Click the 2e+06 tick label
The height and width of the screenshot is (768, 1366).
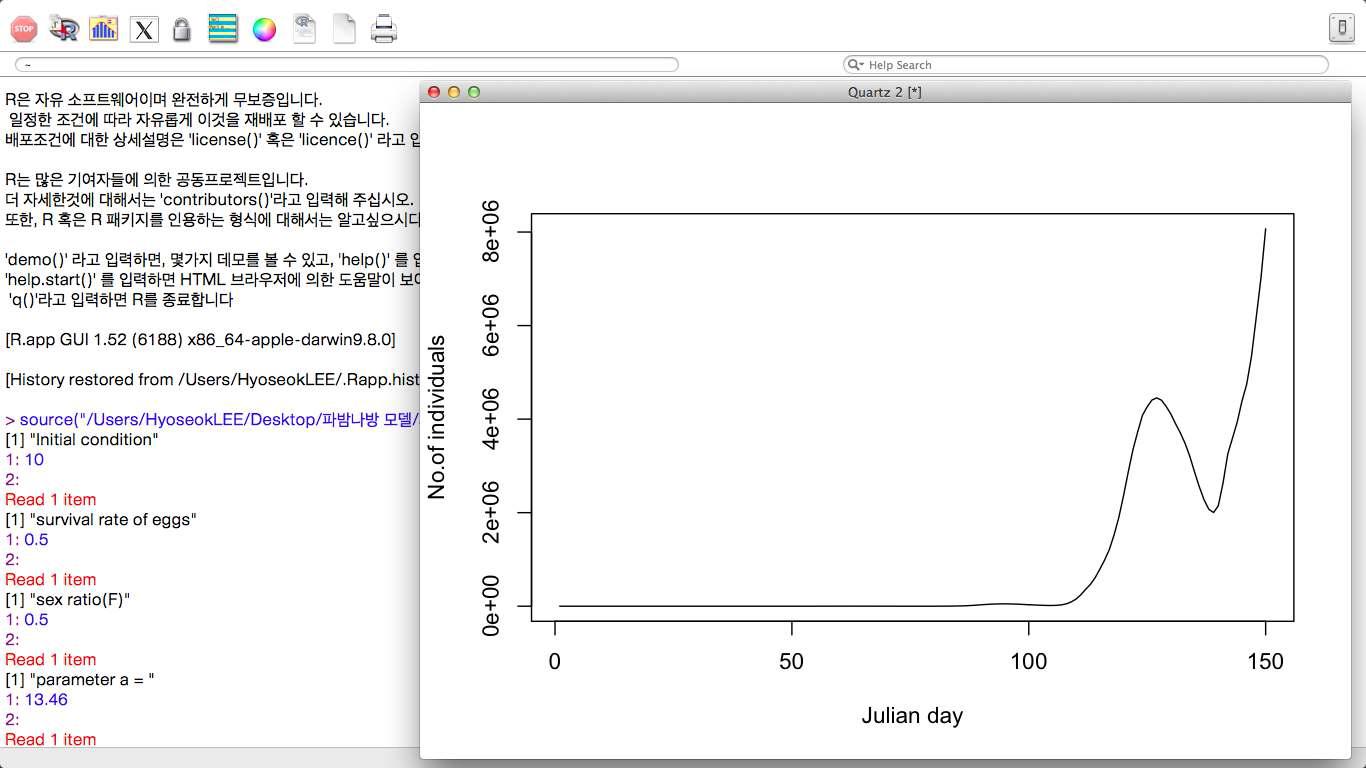(492, 512)
